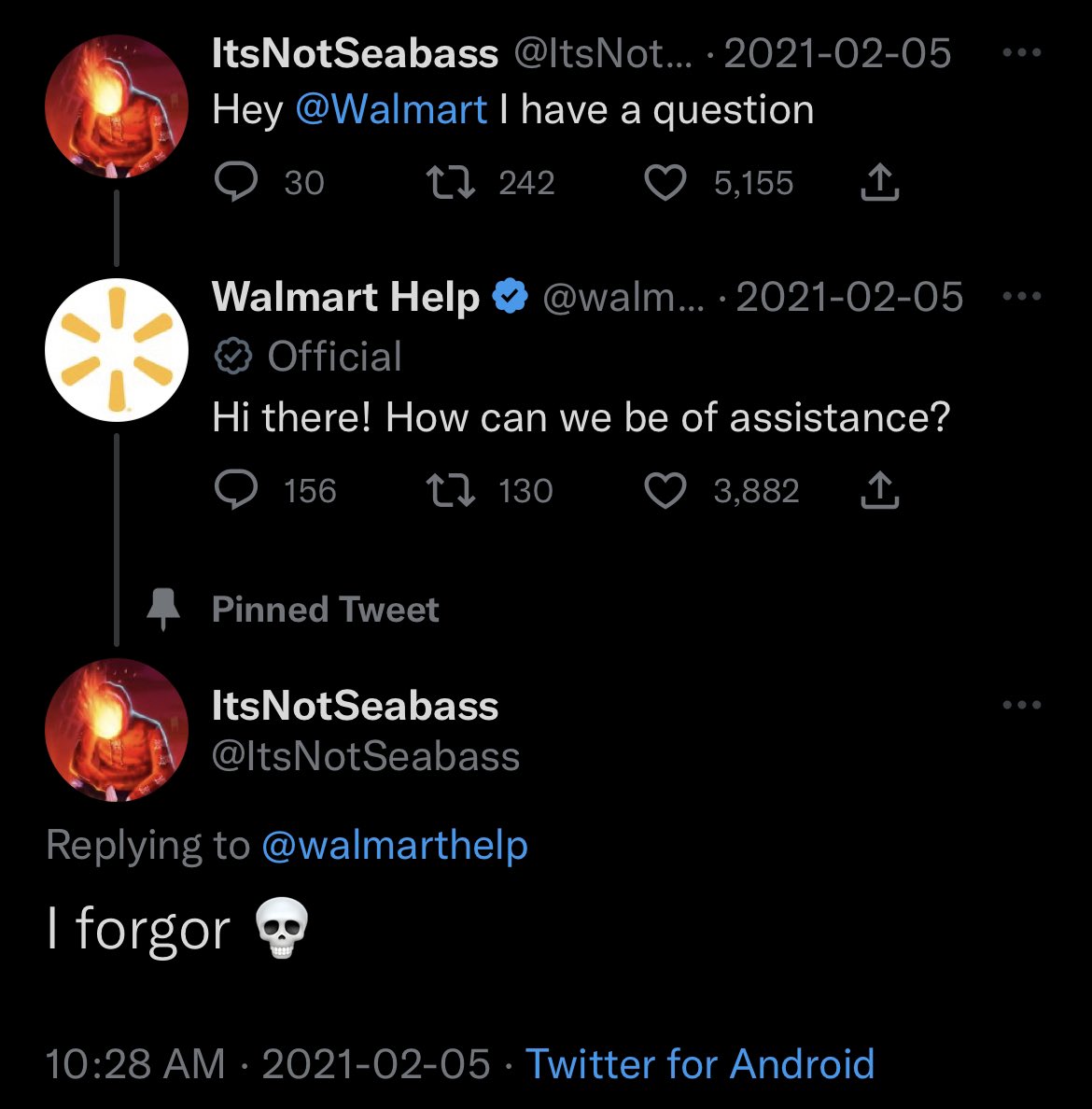
Task: Click the @Walmart mention link
Action: [391, 110]
